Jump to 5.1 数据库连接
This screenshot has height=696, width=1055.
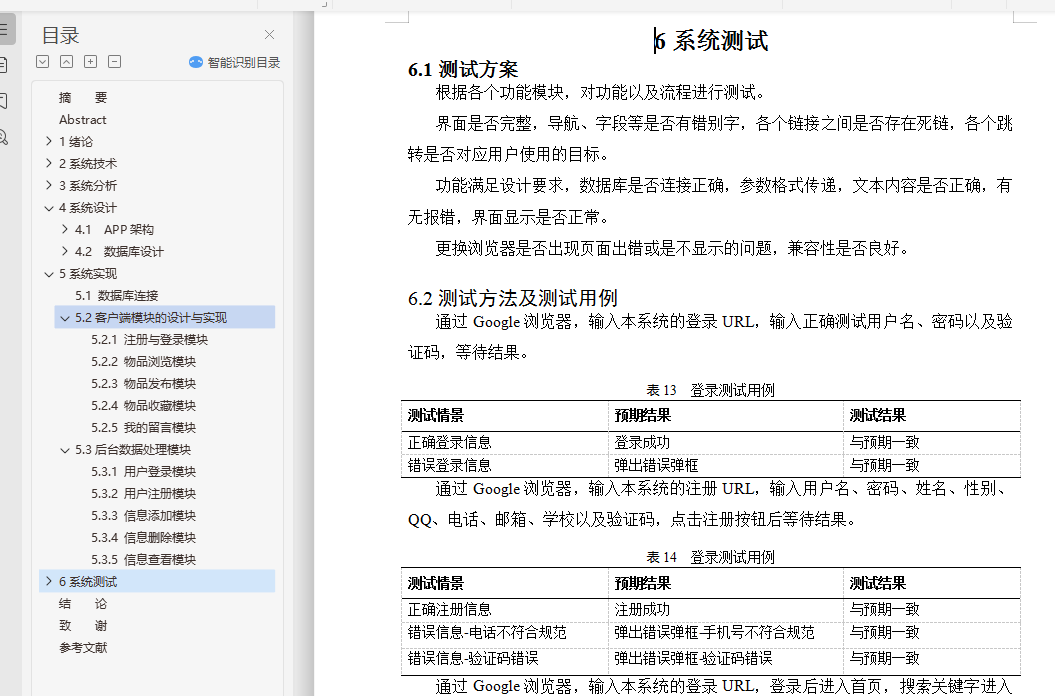pyautogui.click(x=116, y=295)
